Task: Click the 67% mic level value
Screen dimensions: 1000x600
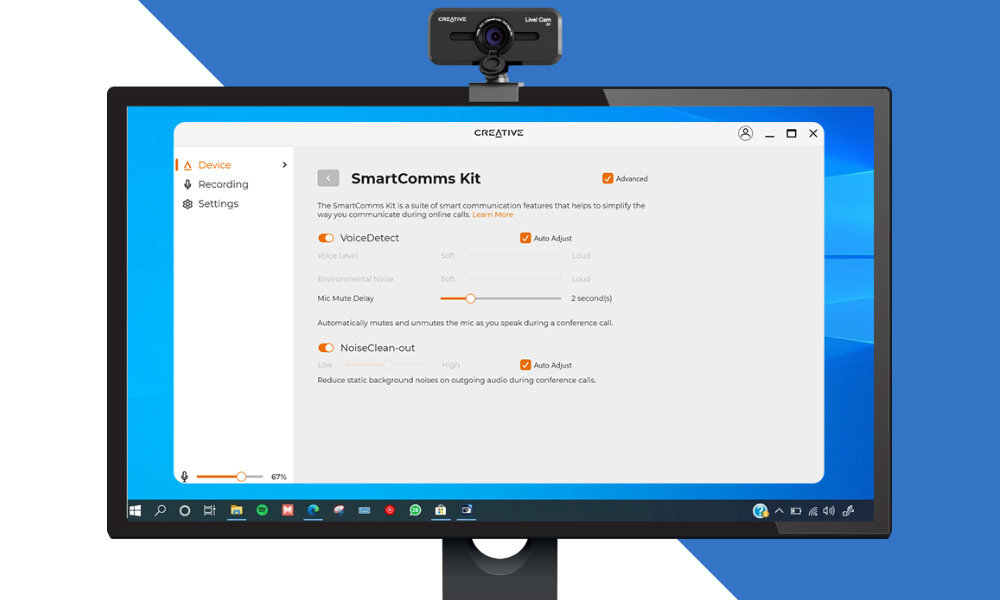Action: (279, 477)
